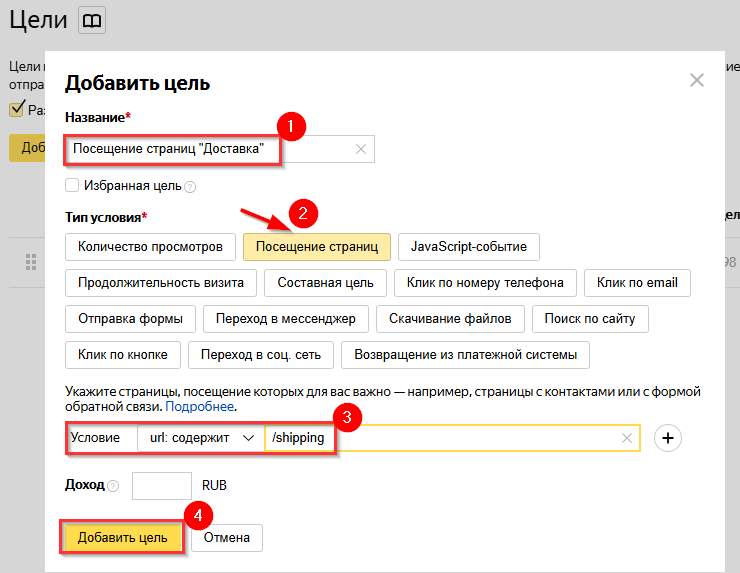The image size is (740, 573).
Task: Clear the goal name field text
Action: click(361, 149)
